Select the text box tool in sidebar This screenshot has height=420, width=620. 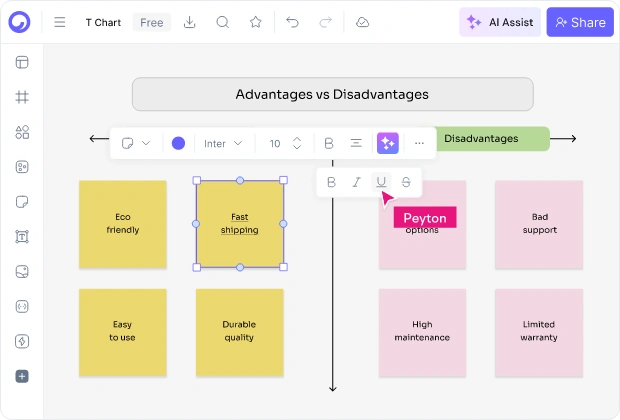click(22, 236)
